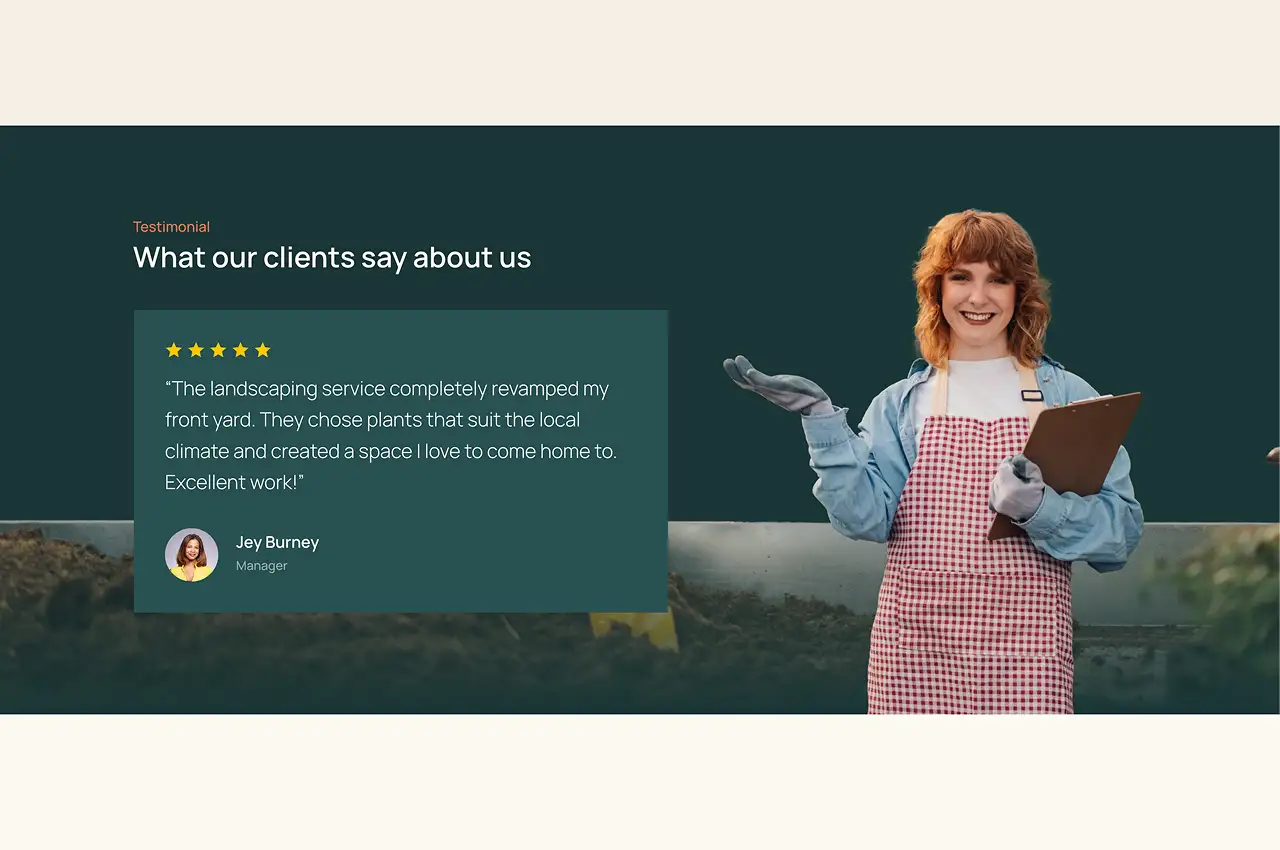Click the 'What our clients say about us' heading
The image size is (1280, 850).
332,258
